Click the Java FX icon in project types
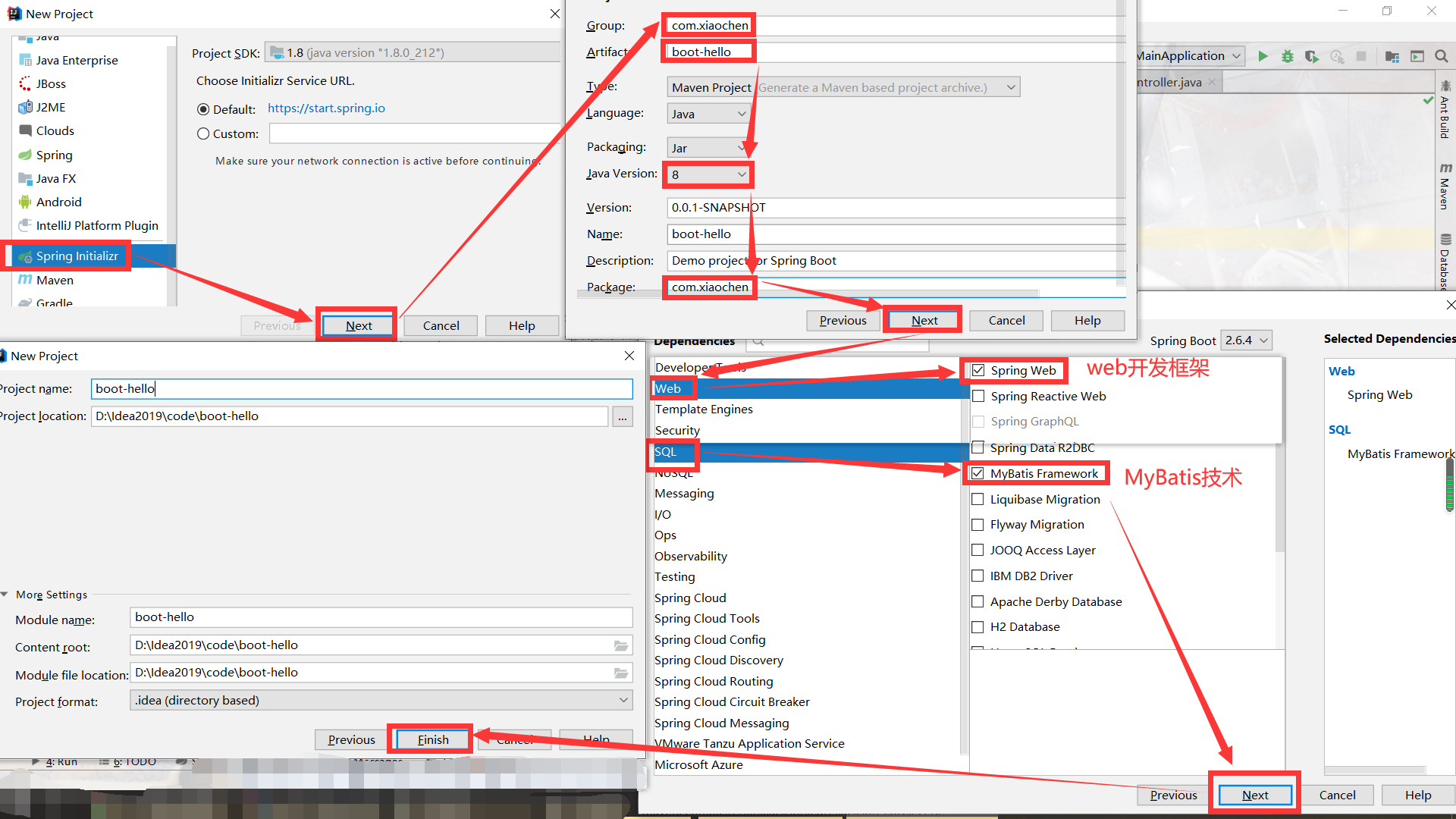This screenshot has height=819, width=1456. pos(25,178)
